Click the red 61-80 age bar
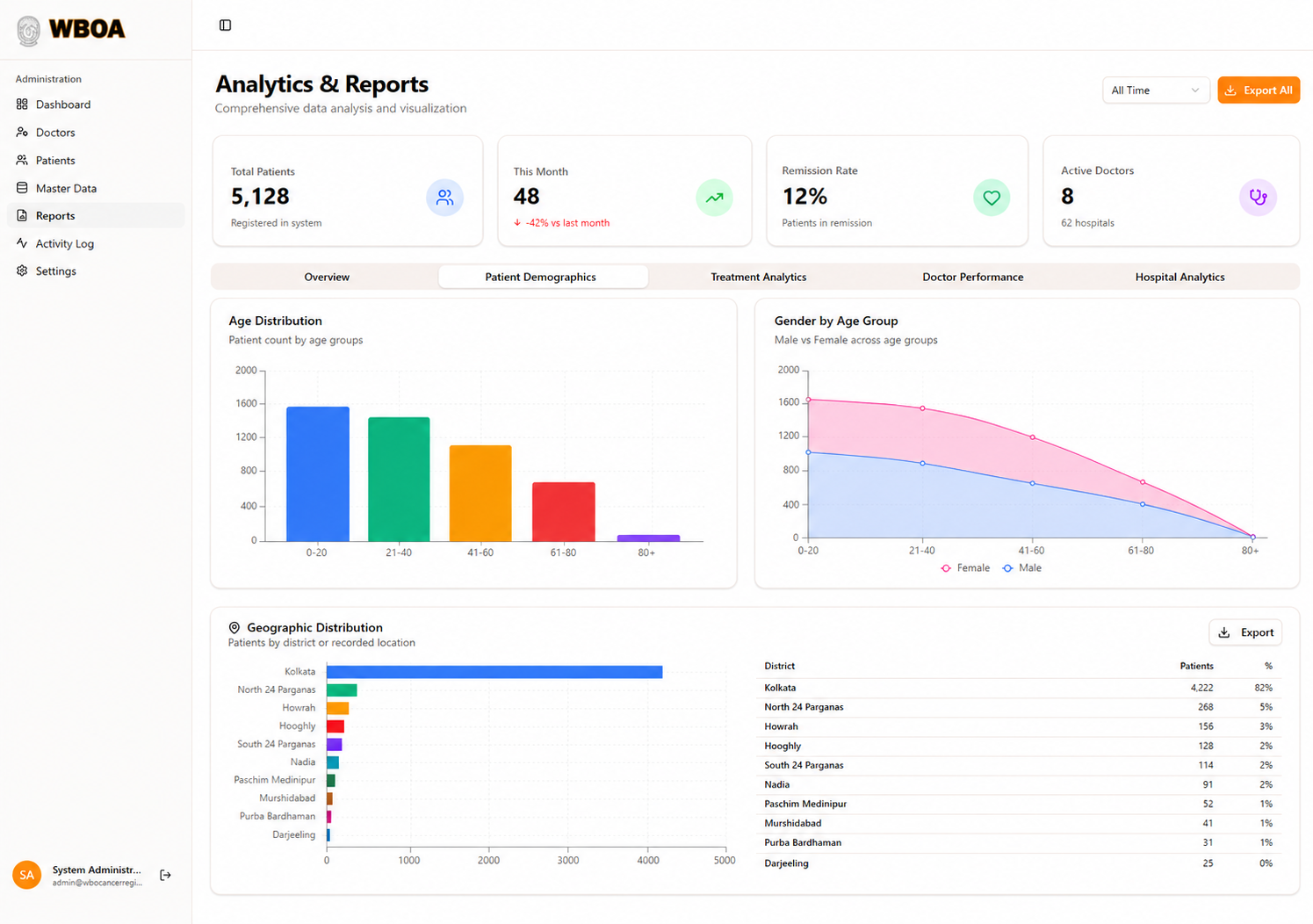 pos(564,512)
